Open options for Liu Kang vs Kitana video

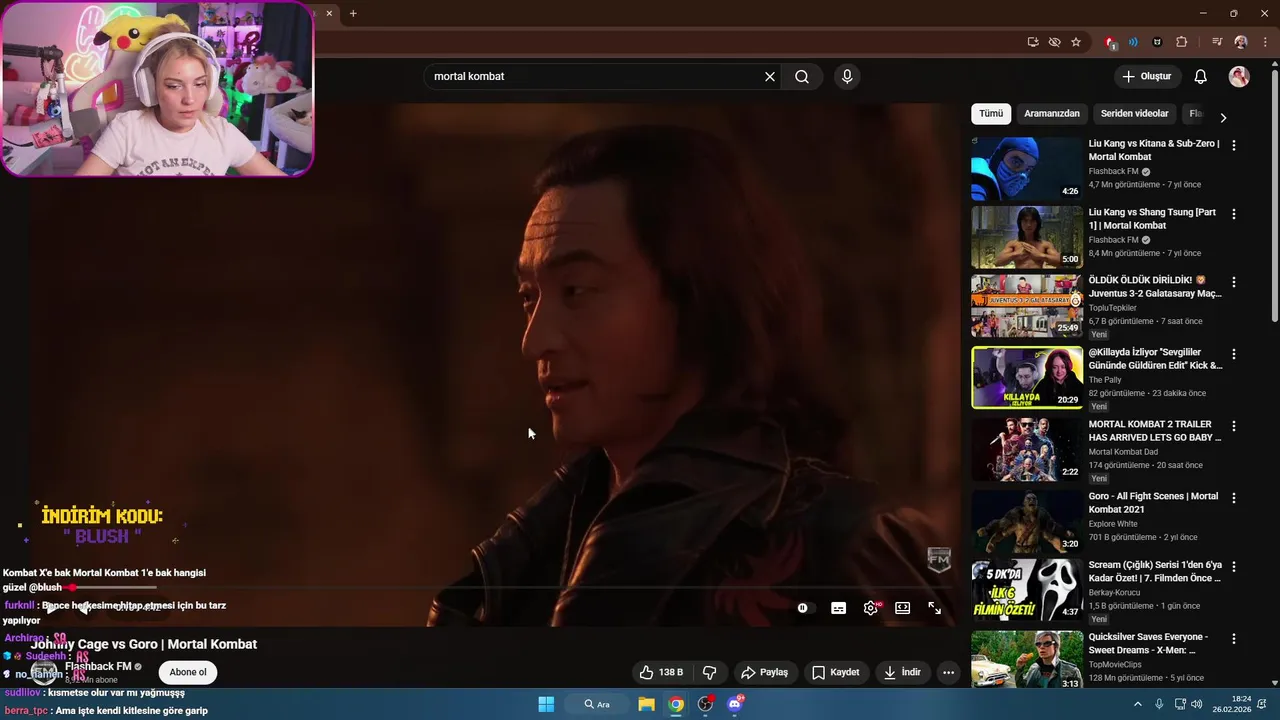point(1233,145)
